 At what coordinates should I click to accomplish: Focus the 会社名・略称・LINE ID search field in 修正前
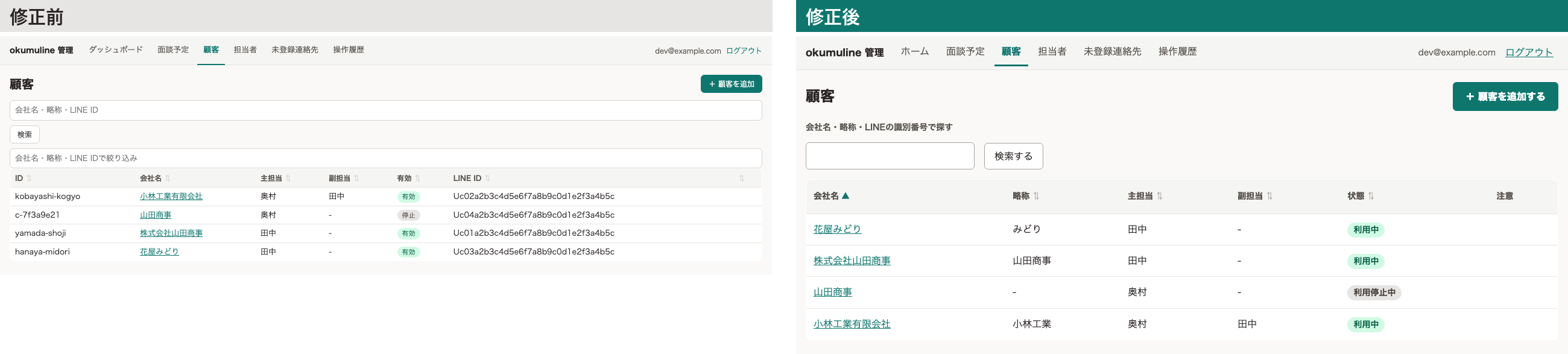(386, 110)
